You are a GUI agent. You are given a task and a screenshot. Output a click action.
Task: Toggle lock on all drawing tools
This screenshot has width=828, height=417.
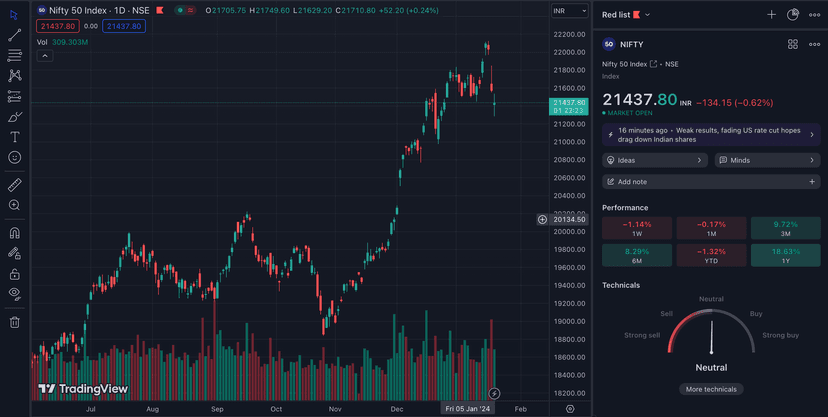15,274
